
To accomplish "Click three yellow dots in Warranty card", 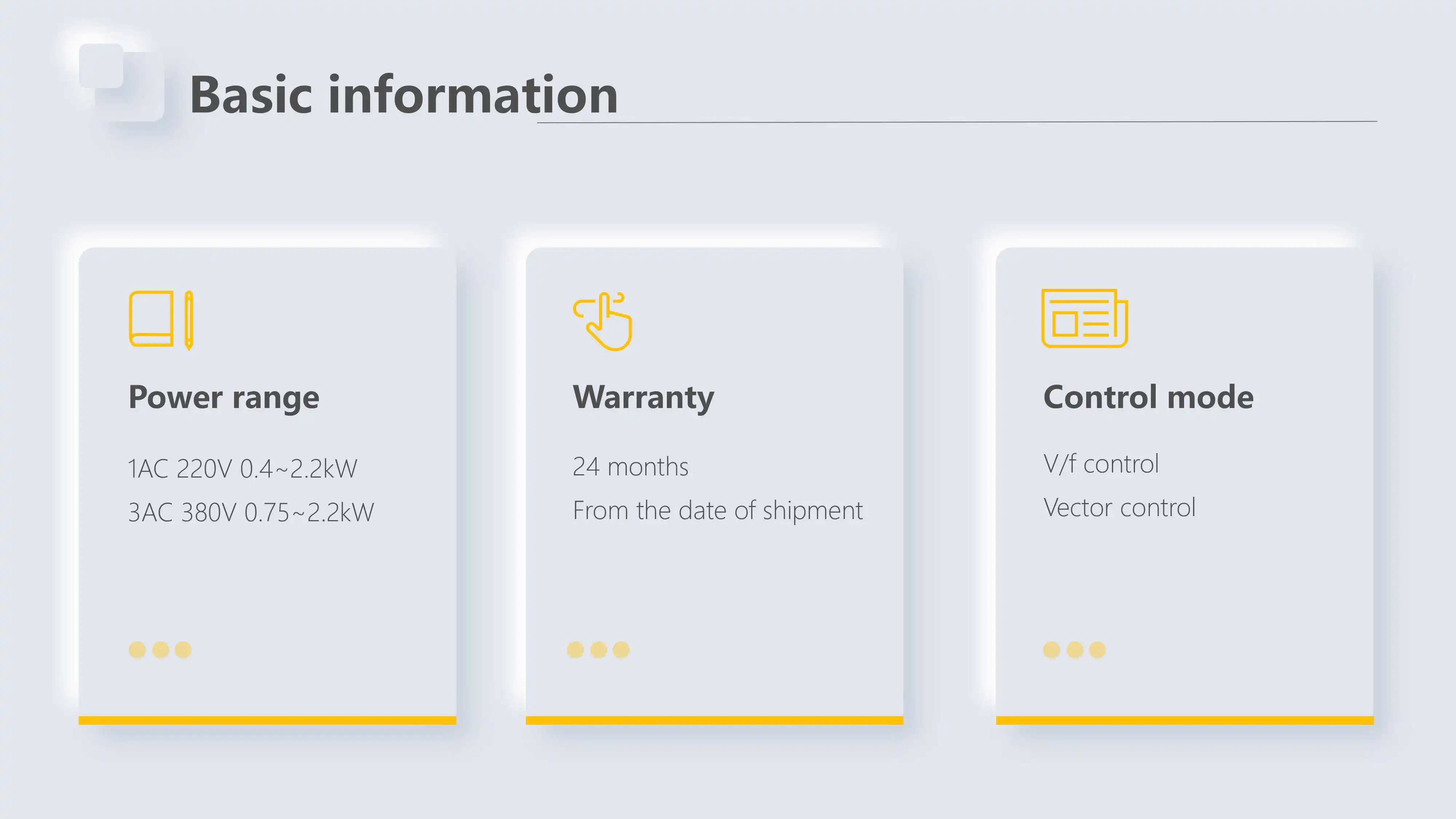I will pyautogui.click(x=598, y=649).
